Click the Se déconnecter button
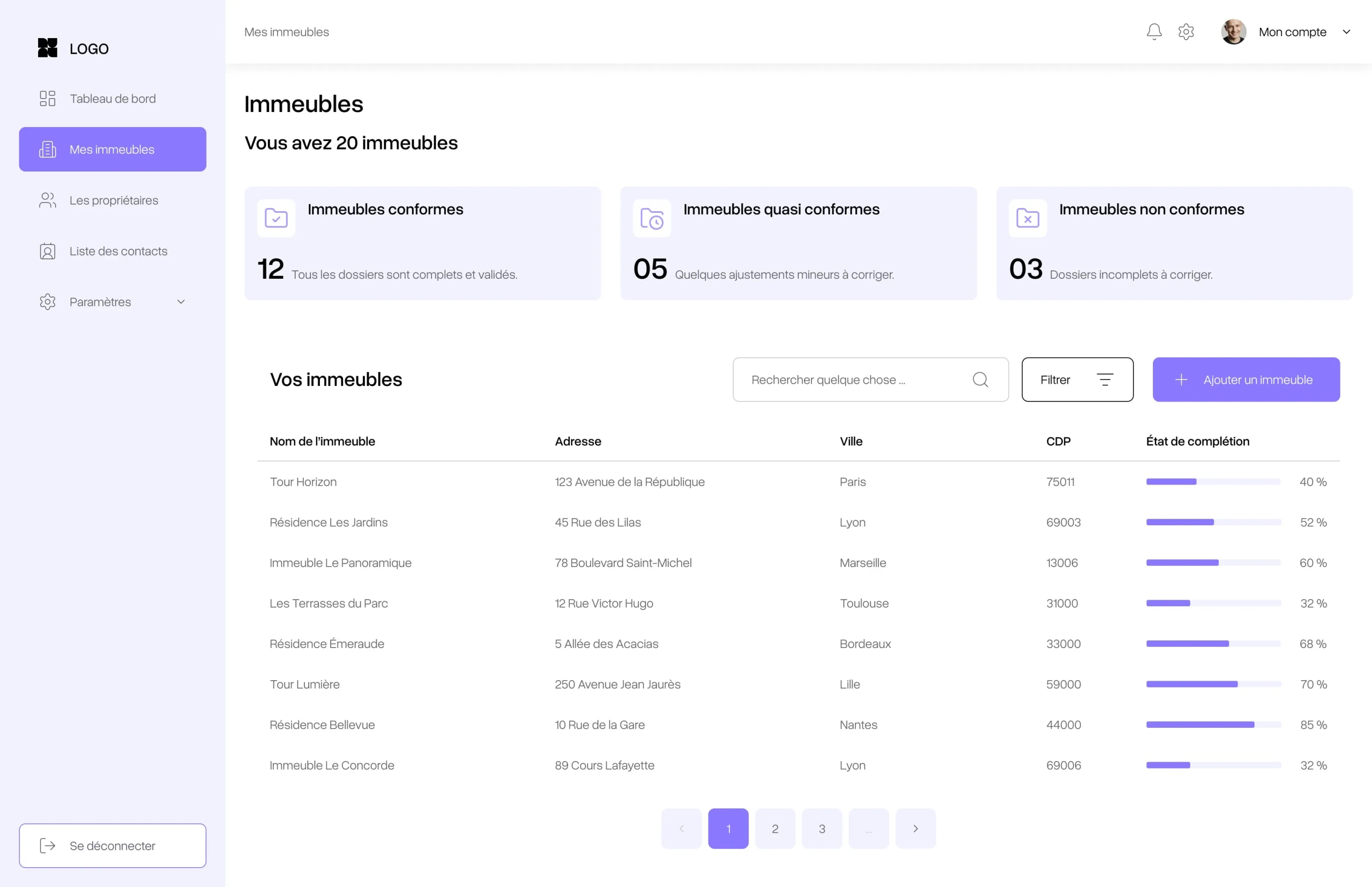 [x=113, y=846]
